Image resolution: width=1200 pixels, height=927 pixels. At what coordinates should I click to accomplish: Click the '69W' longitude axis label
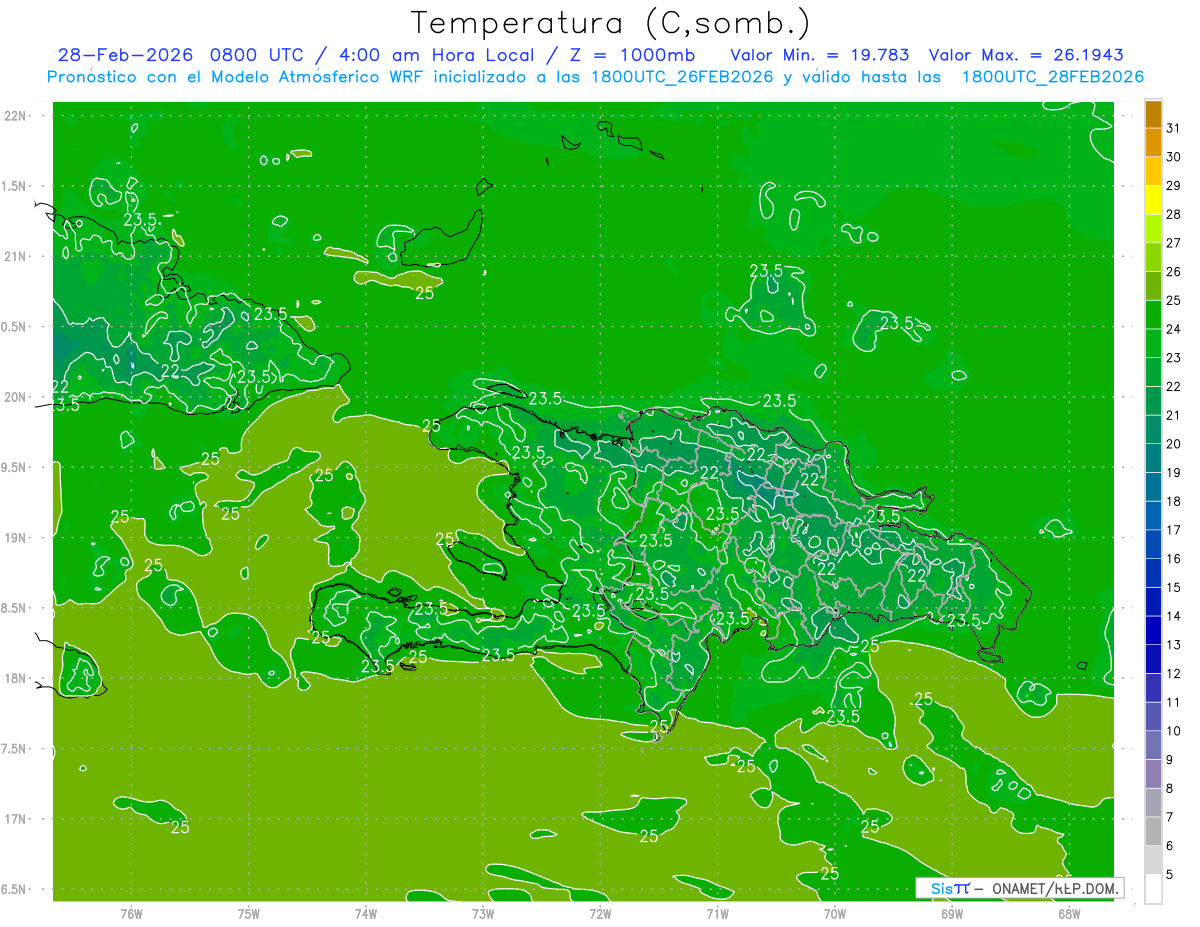(x=952, y=913)
